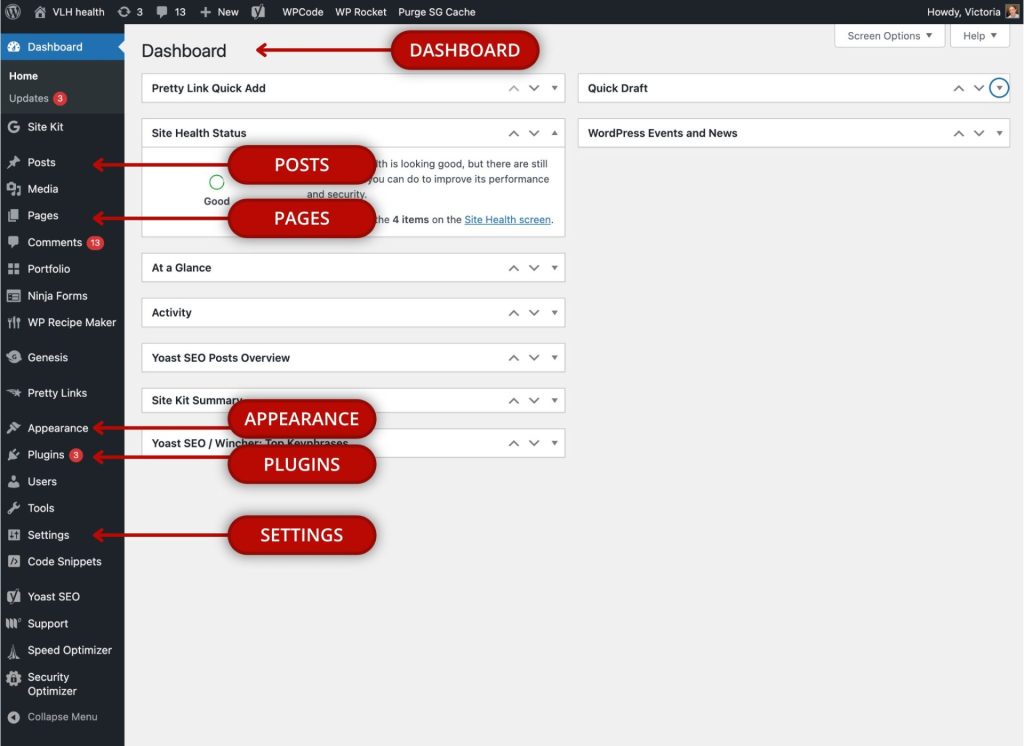Click the Settings sliders icon

[x=14, y=535]
